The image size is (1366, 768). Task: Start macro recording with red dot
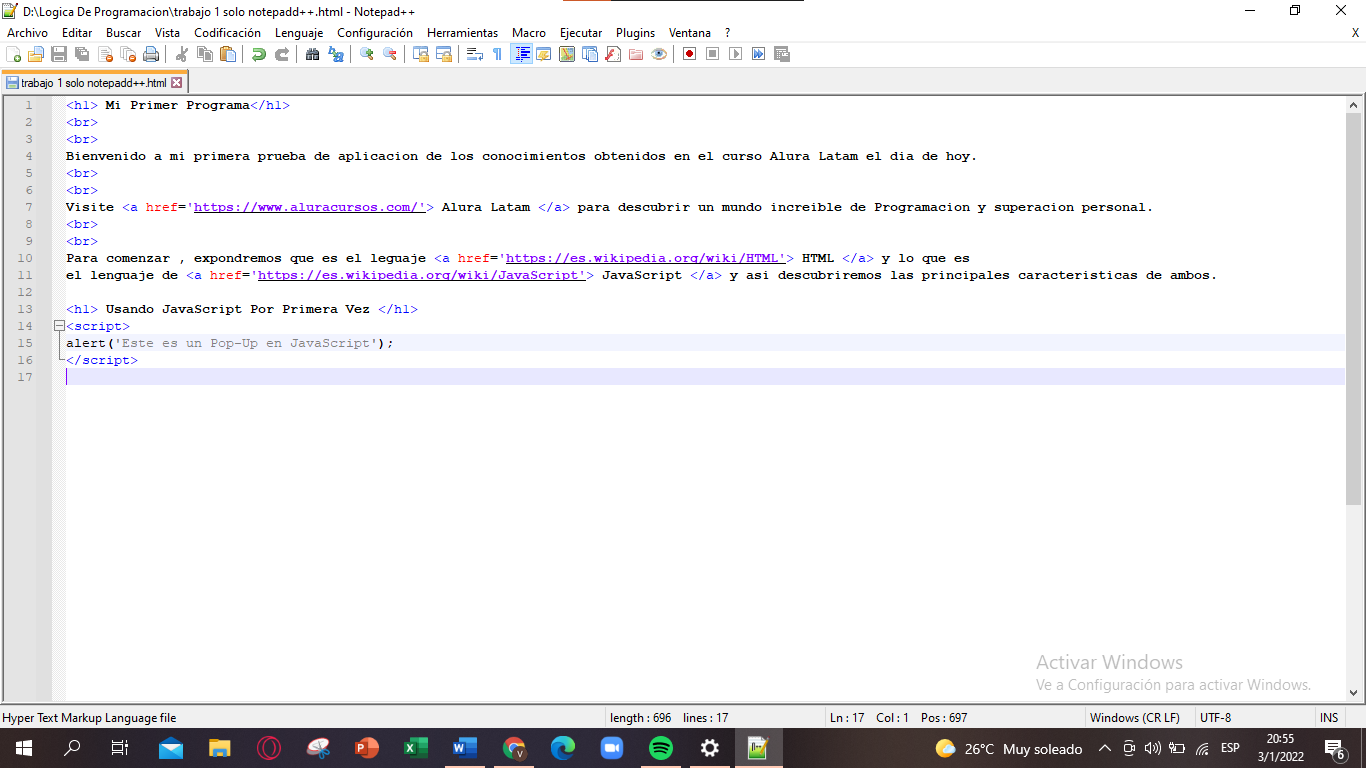coord(690,54)
